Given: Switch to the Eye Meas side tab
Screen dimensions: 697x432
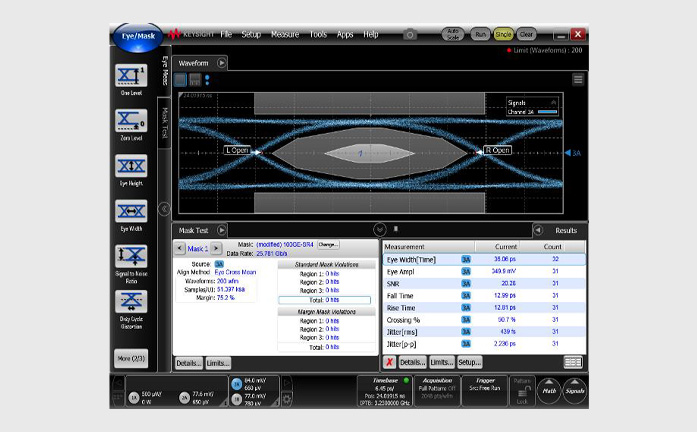Looking at the screenshot, I should (164, 71).
